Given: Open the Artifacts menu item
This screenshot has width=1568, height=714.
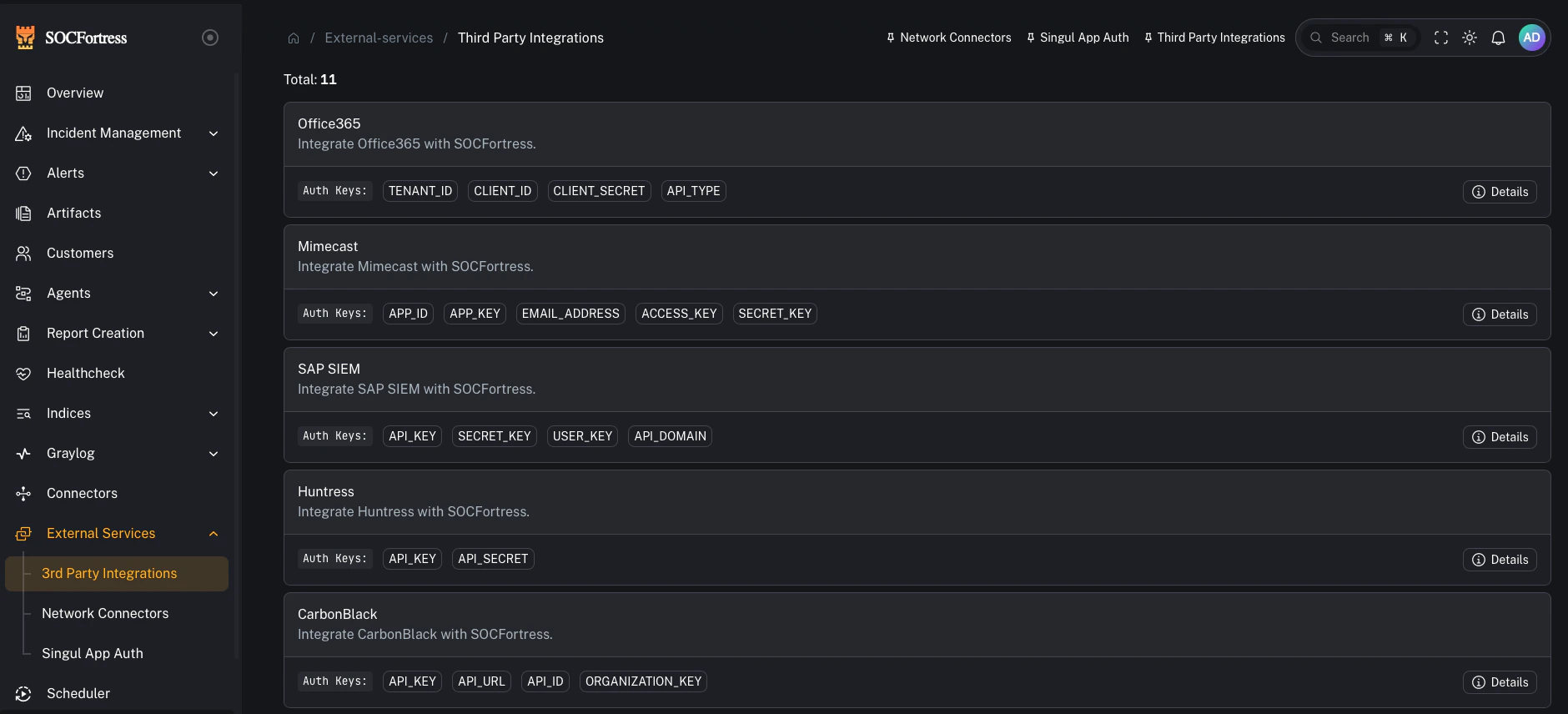Looking at the screenshot, I should (x=117, y=214).
